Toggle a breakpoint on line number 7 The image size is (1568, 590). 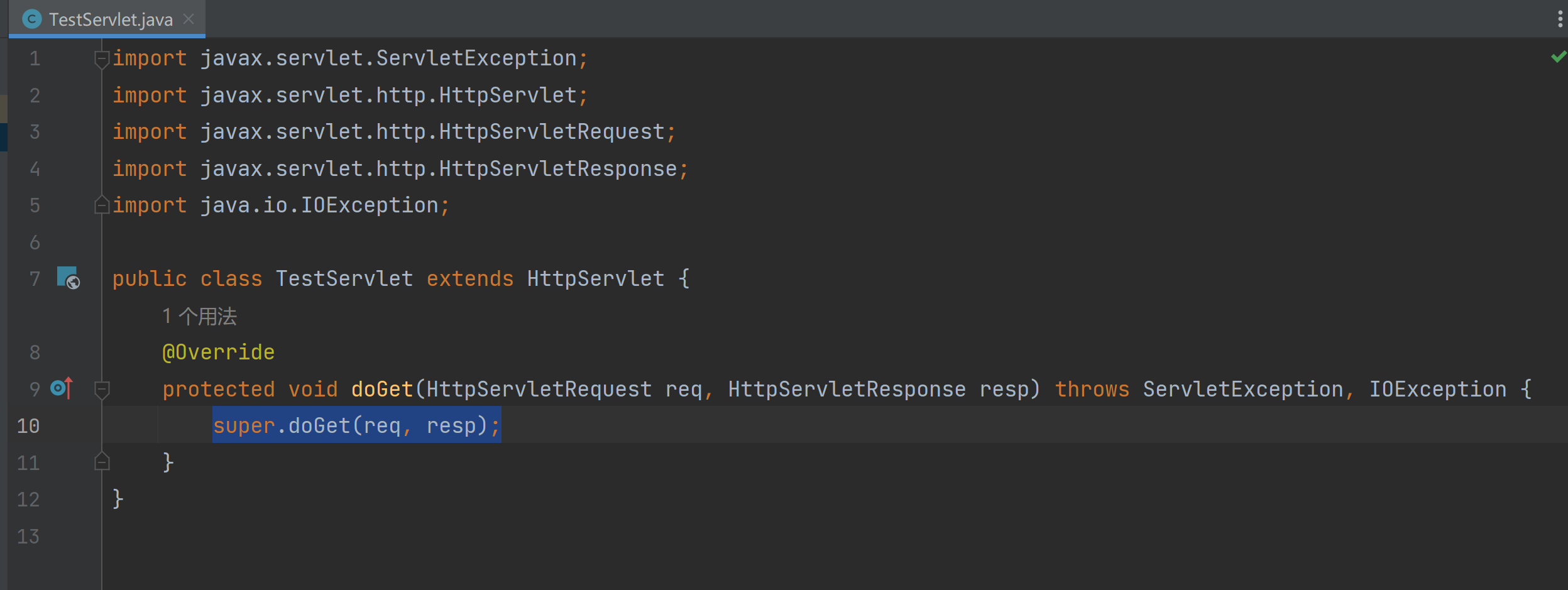(35, 278)
